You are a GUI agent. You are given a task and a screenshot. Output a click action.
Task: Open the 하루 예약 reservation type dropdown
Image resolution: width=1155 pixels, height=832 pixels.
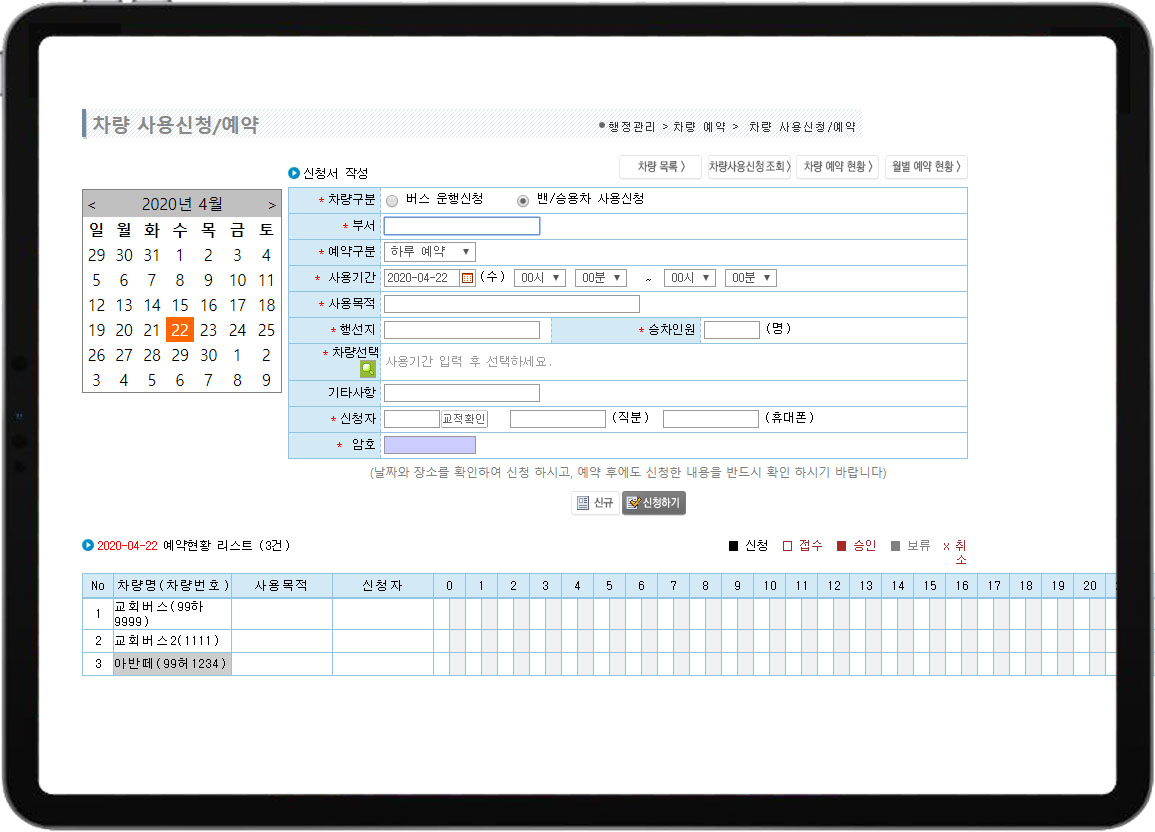tap(430, 252)
